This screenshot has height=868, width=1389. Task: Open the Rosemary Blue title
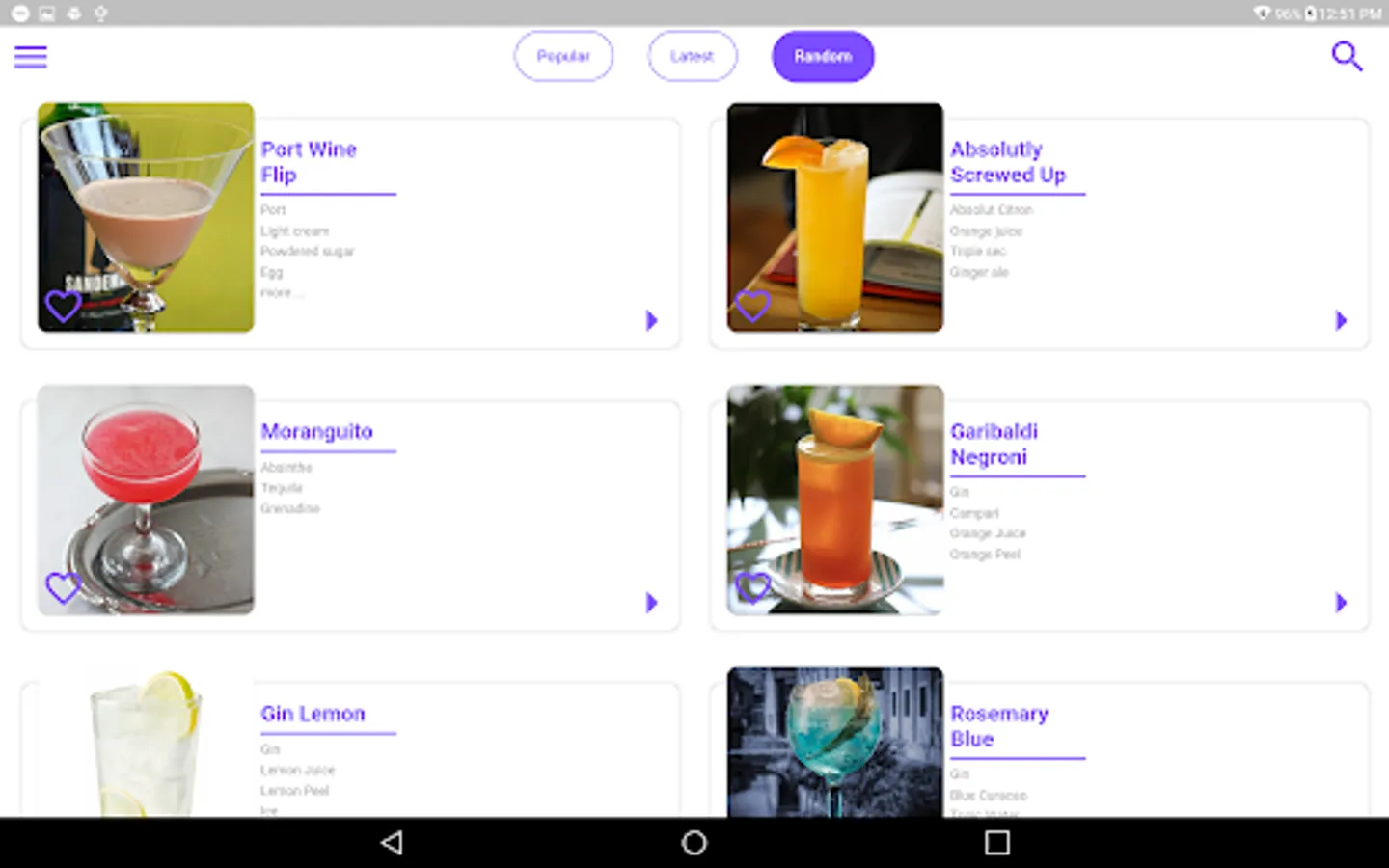point(999,726)
